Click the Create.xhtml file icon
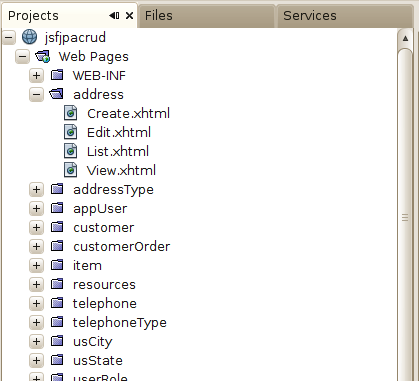The height and width of the screenshot is (381, 419). (x=71, y=113)
